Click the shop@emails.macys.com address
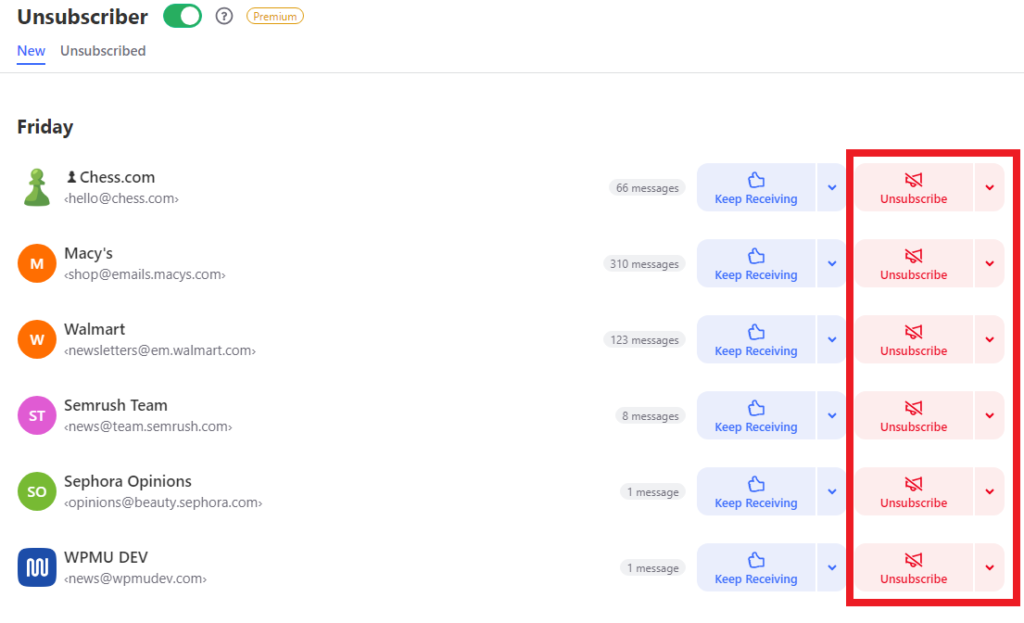Viewport: 1024px width, 623px height. tap(145, 274)
